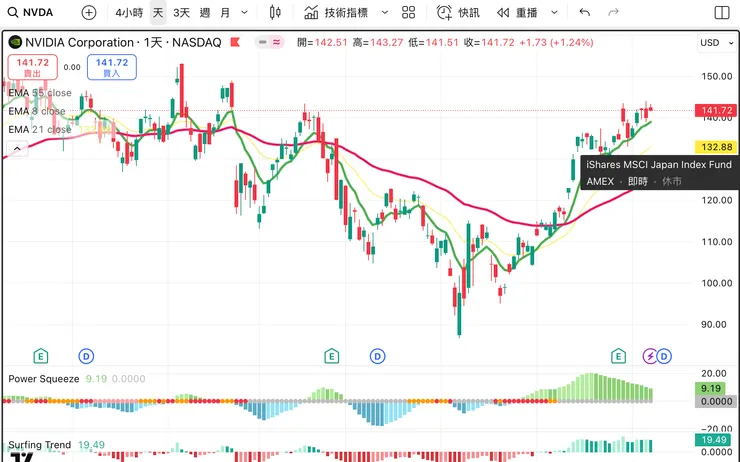The height and width of the screenshot is (462, 740).
Task: Click the purple lightning event marker
Action: pos(650,356)
